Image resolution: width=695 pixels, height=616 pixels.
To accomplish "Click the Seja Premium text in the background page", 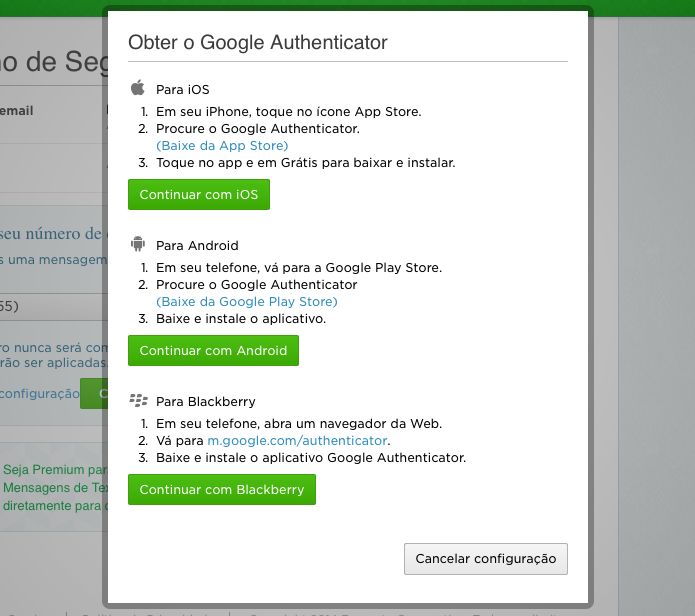I will click(55, 487).
